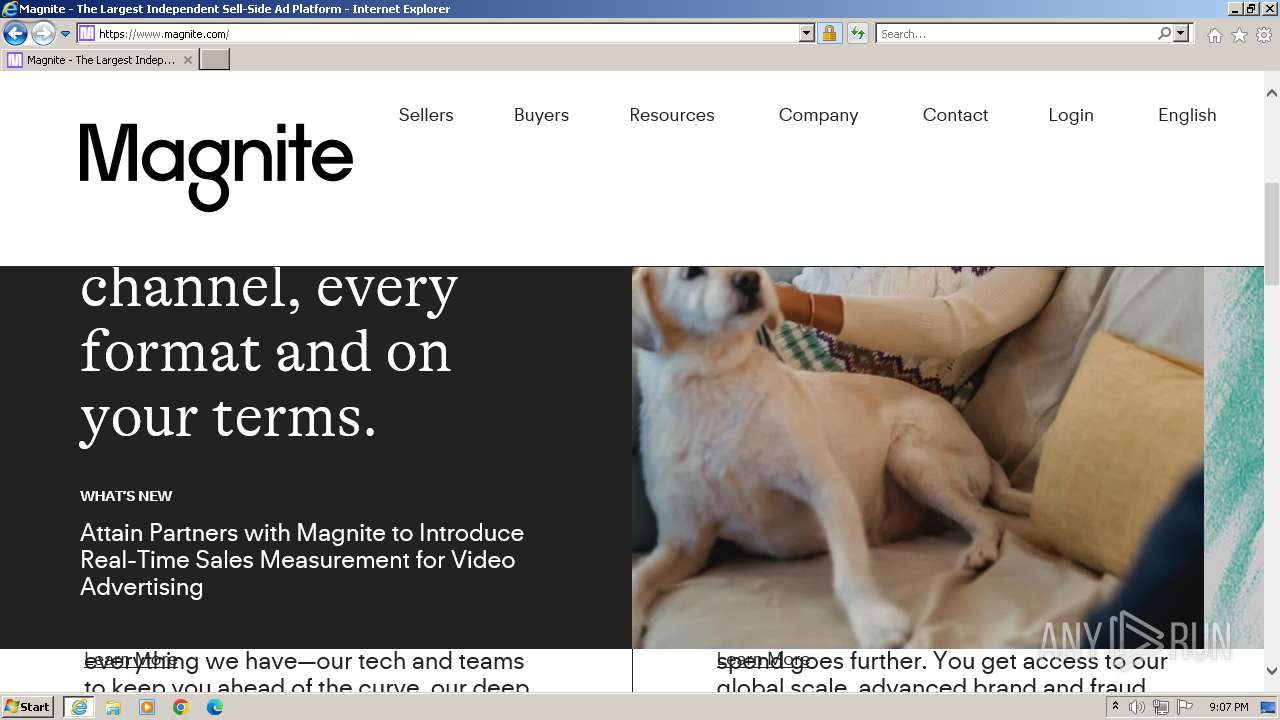The height and width of the screenshot is (720, 1280).
Task: Go to the Contact page
Action: (955, 115)
